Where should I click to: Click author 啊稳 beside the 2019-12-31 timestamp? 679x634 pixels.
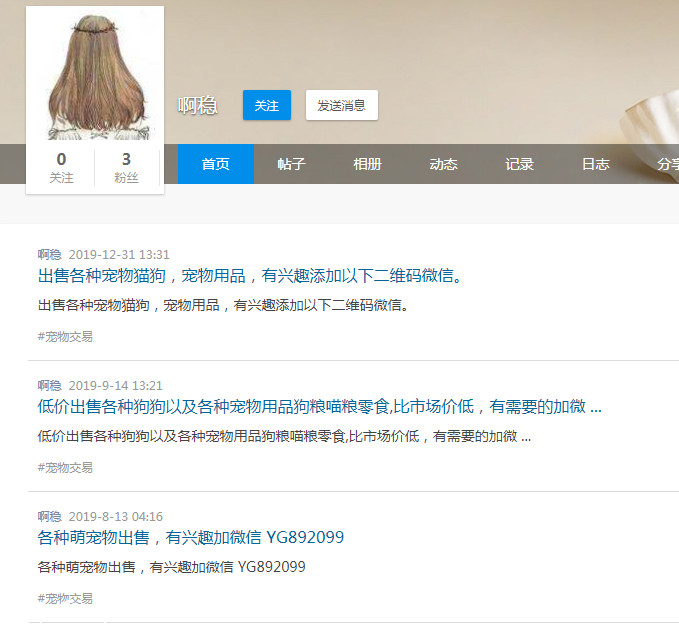49,254
